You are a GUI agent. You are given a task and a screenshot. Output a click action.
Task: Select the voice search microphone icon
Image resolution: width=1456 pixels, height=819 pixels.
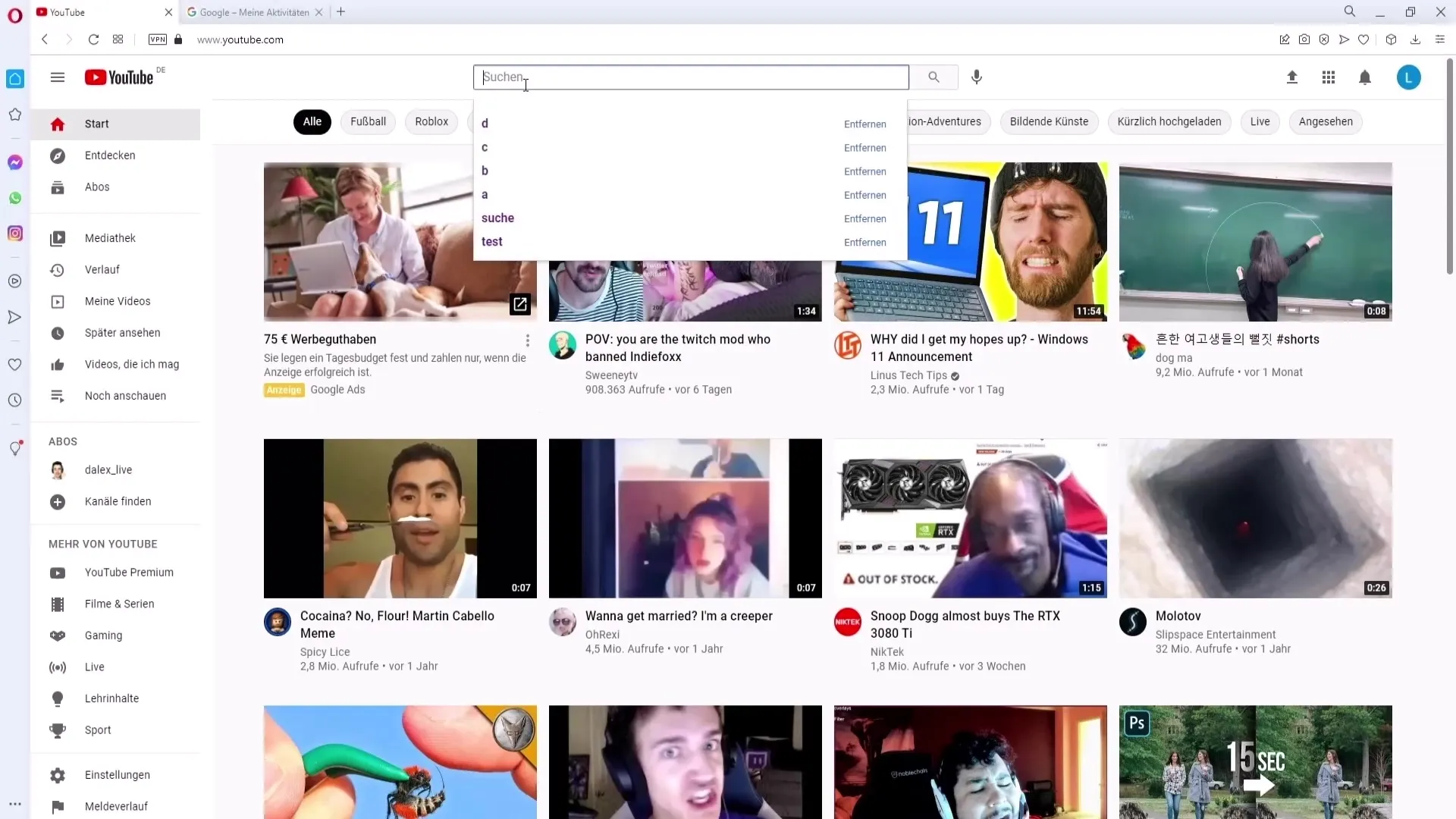pos(977,76)
